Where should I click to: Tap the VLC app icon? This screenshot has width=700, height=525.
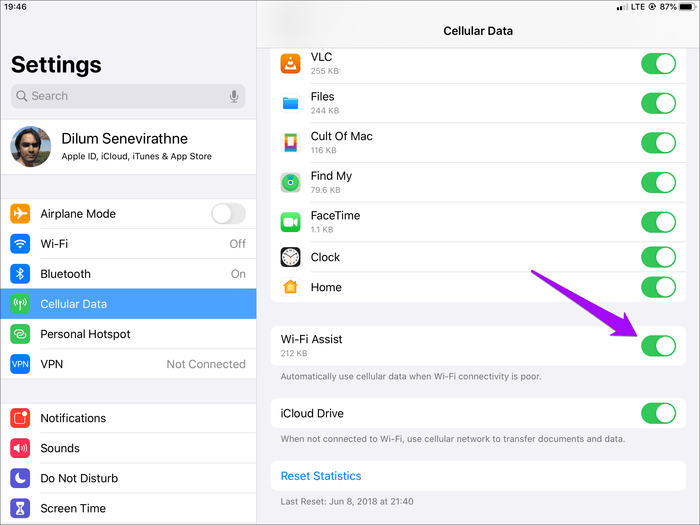290,63
